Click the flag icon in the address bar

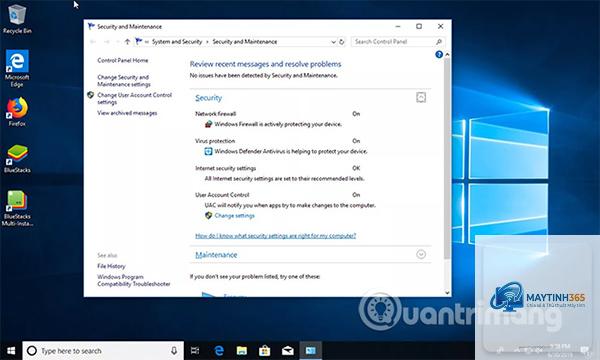click(x=139, y=41)
